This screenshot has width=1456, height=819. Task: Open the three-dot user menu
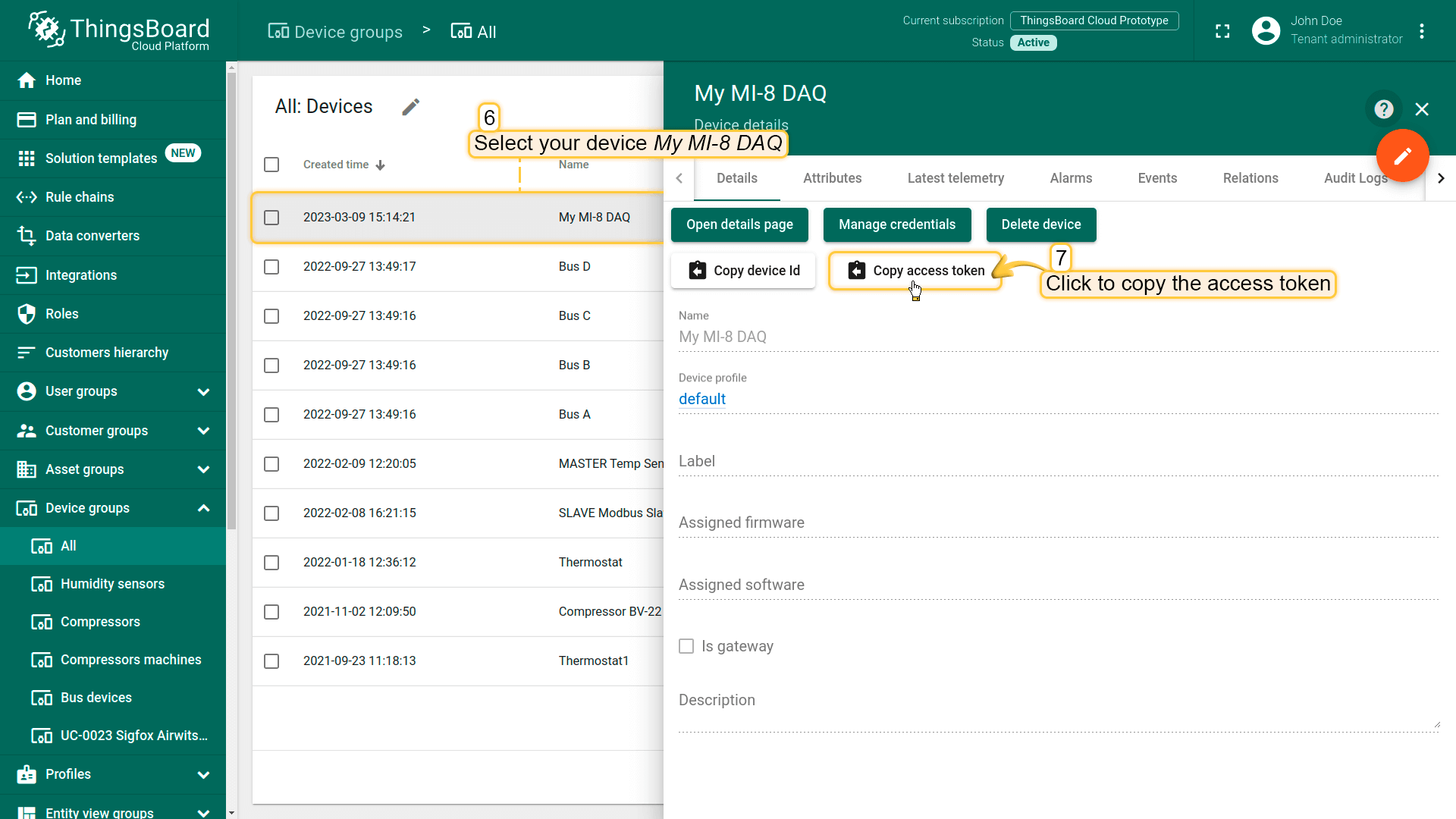tap(1422, 31)
